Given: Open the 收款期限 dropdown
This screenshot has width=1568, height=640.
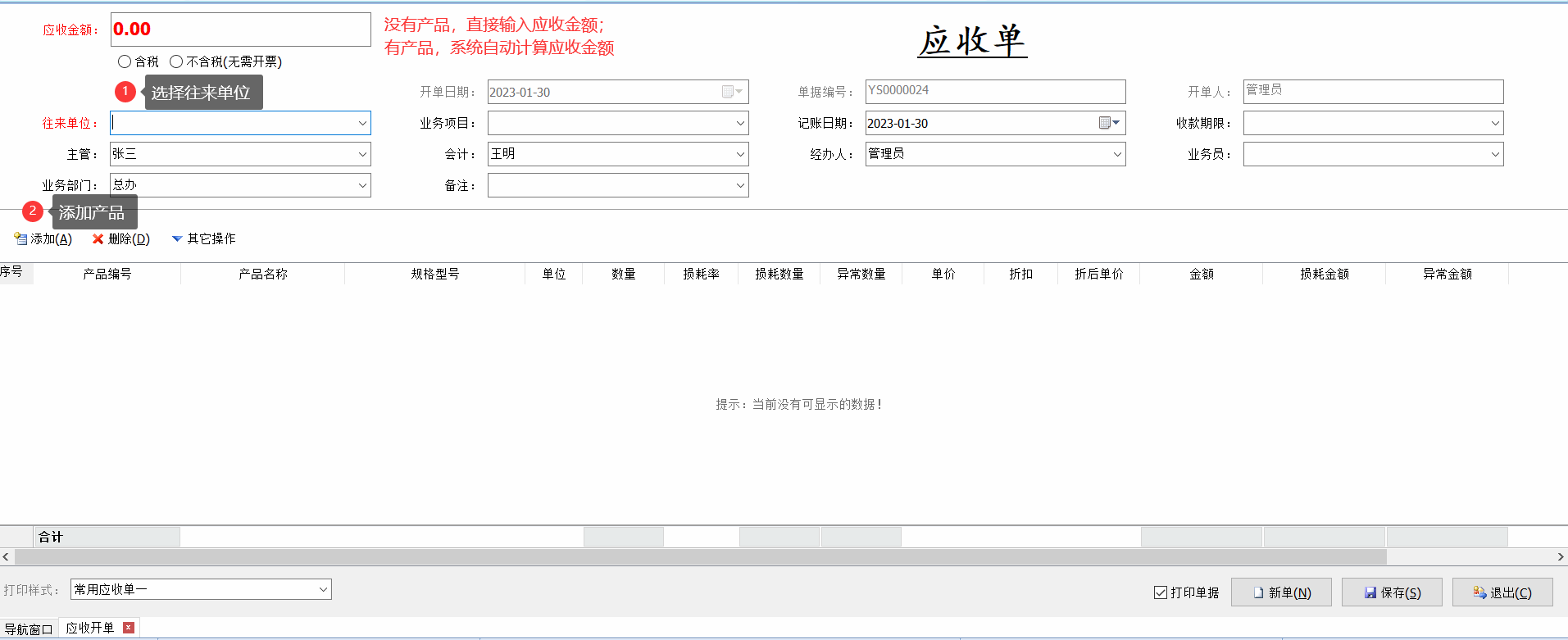Looking at the screenshot, I should pyautogui.click(x=1495, y=123).
